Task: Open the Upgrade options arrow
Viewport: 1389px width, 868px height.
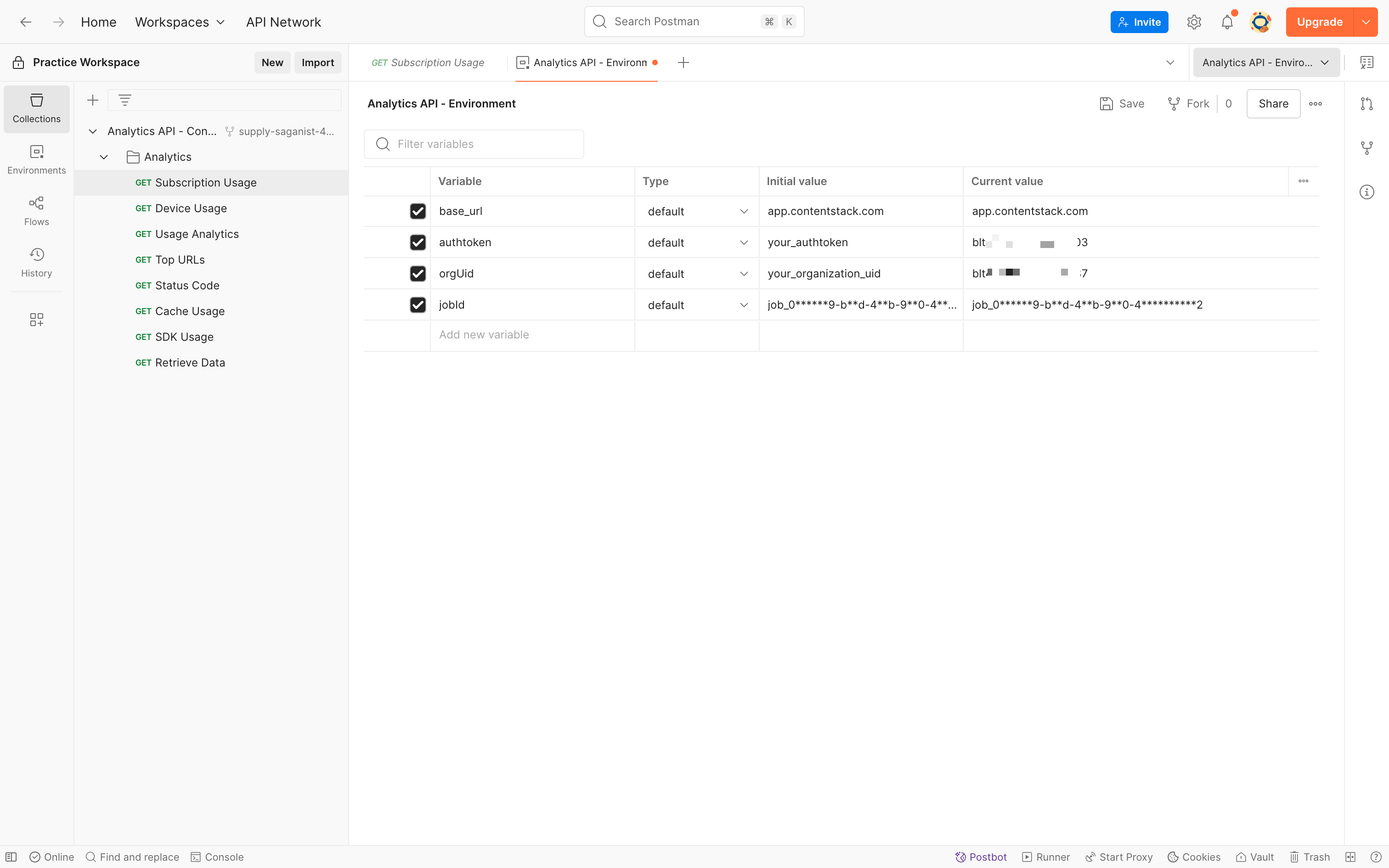Action: click(1366, 22)
